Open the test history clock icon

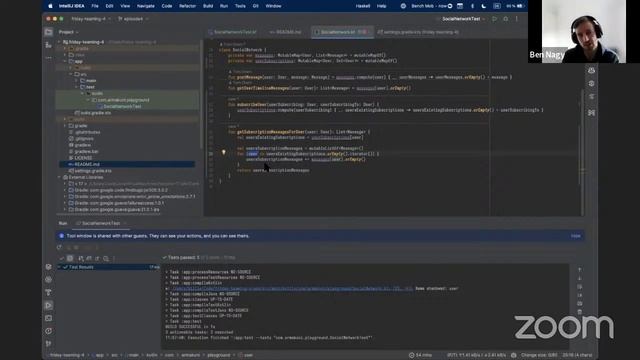click(106, 258)
